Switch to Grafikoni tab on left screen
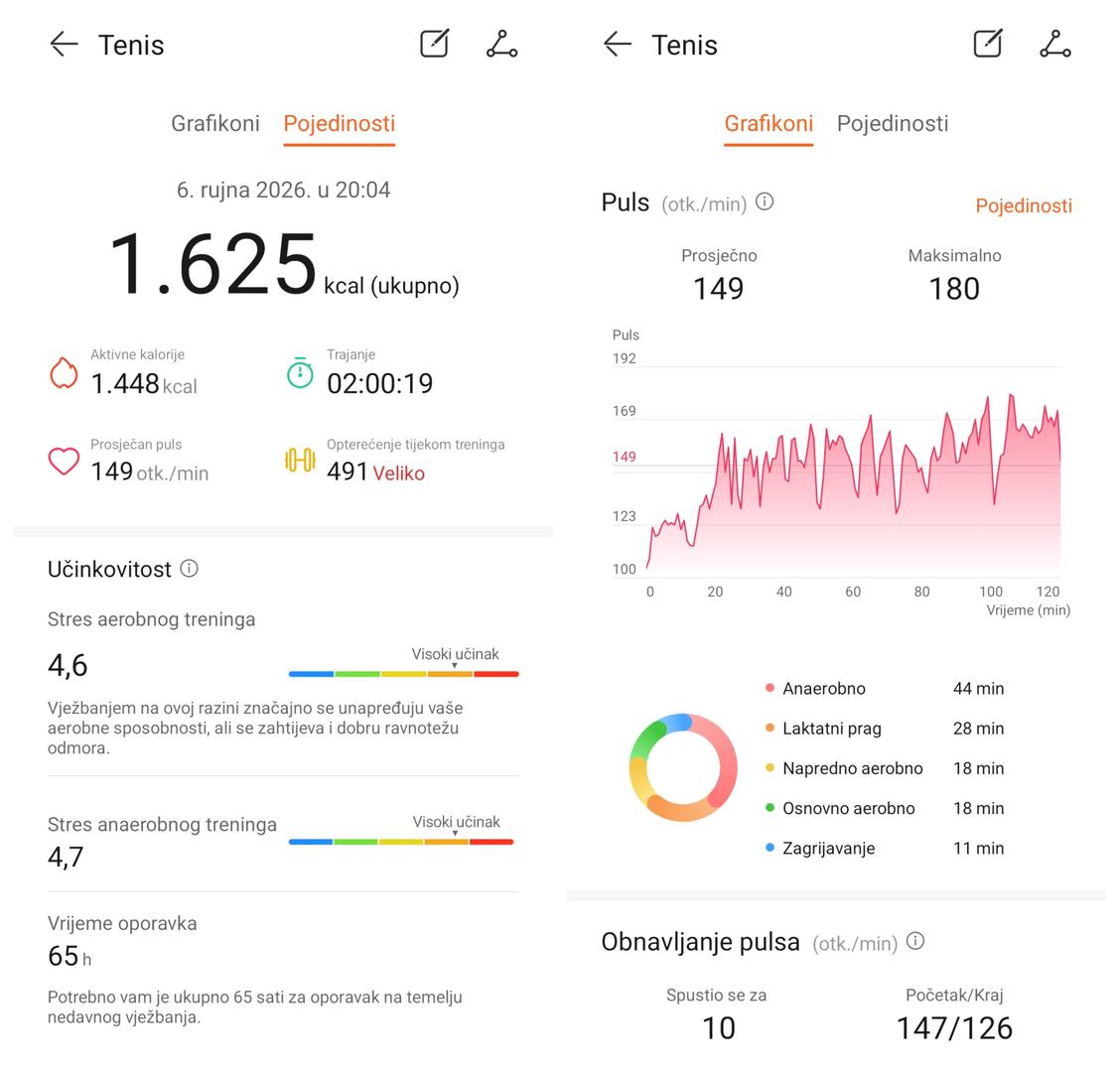Screen dimensions: 1120x1072 pyautogui.click(x=215, y=123)
